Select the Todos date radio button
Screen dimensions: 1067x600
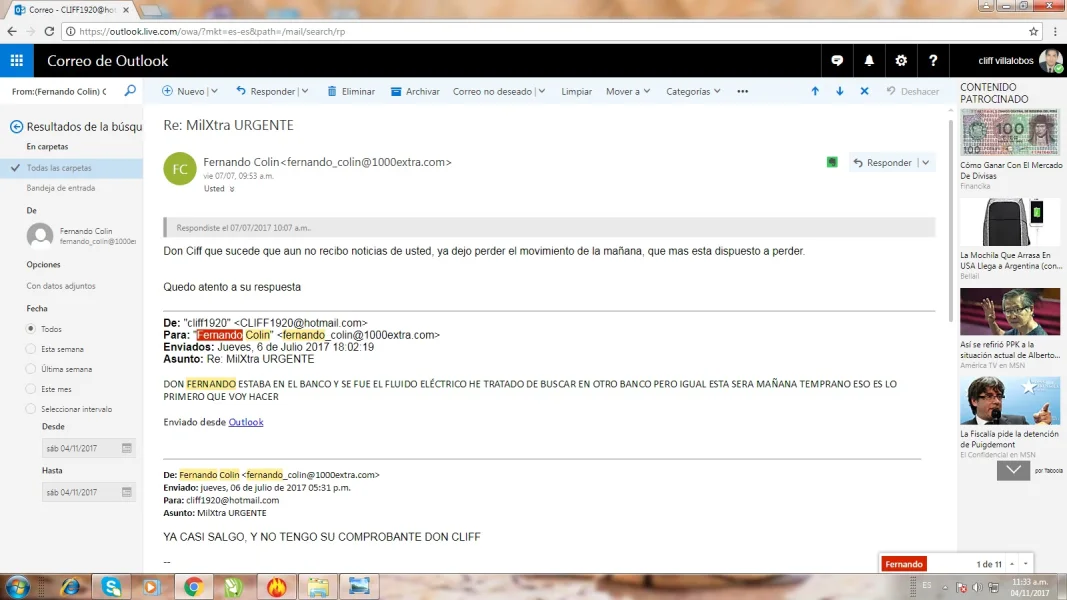(x=31, y=329)
